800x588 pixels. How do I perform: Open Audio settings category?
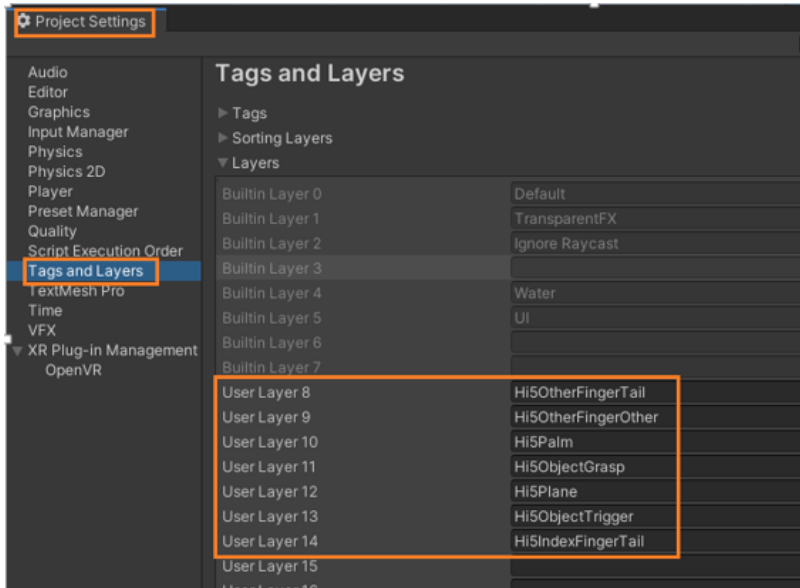[x=48, y=72]
